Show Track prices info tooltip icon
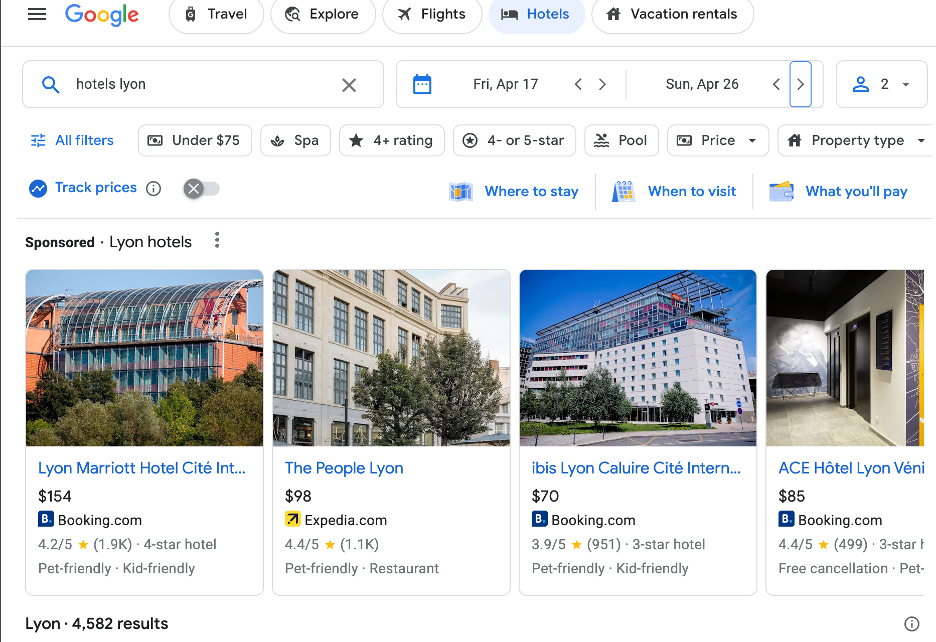 click(154, 189)
